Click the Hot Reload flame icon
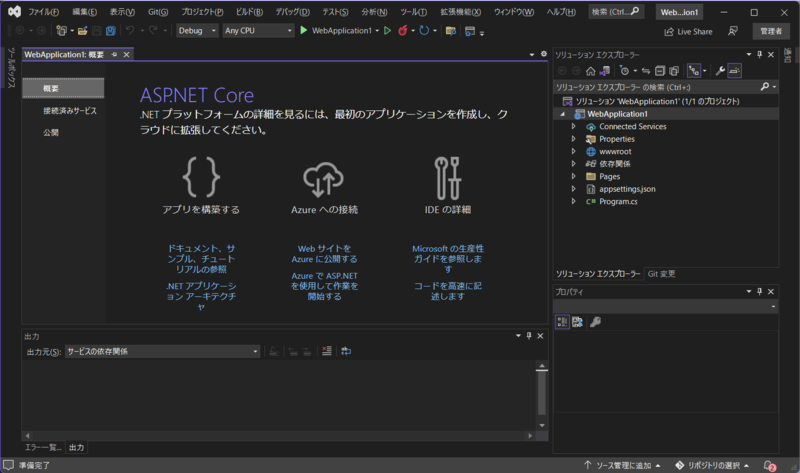This screenshot has height=473, width=800. (x=403, y=31)
